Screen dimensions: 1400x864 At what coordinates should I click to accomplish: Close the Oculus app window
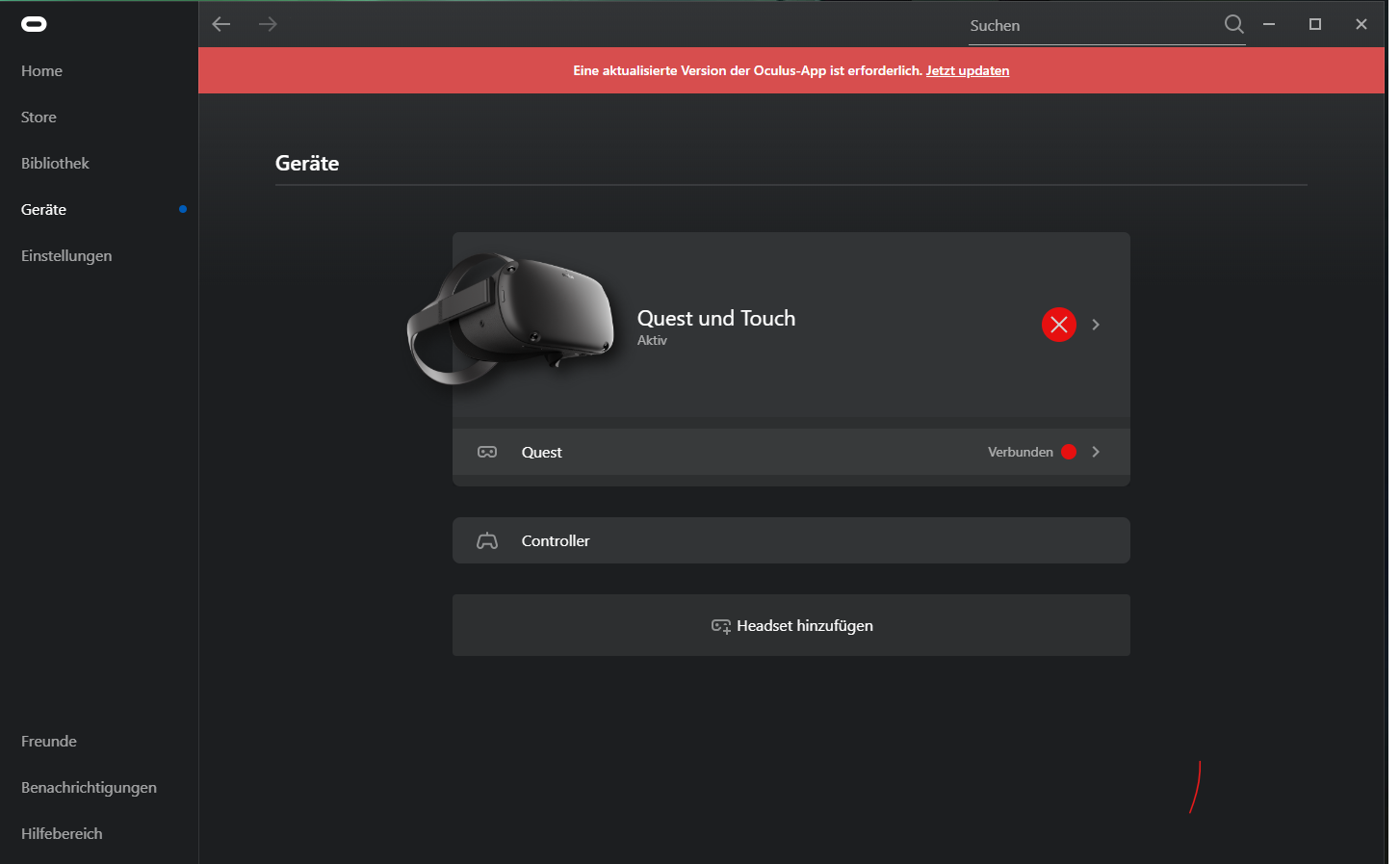point(1361,24)
